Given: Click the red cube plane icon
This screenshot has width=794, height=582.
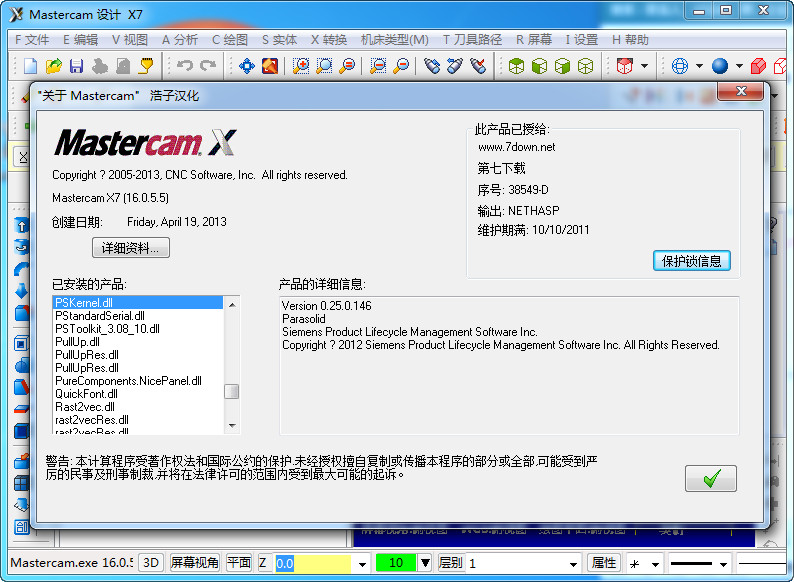Looking at the screenshot, I should [x=624, y=66].
